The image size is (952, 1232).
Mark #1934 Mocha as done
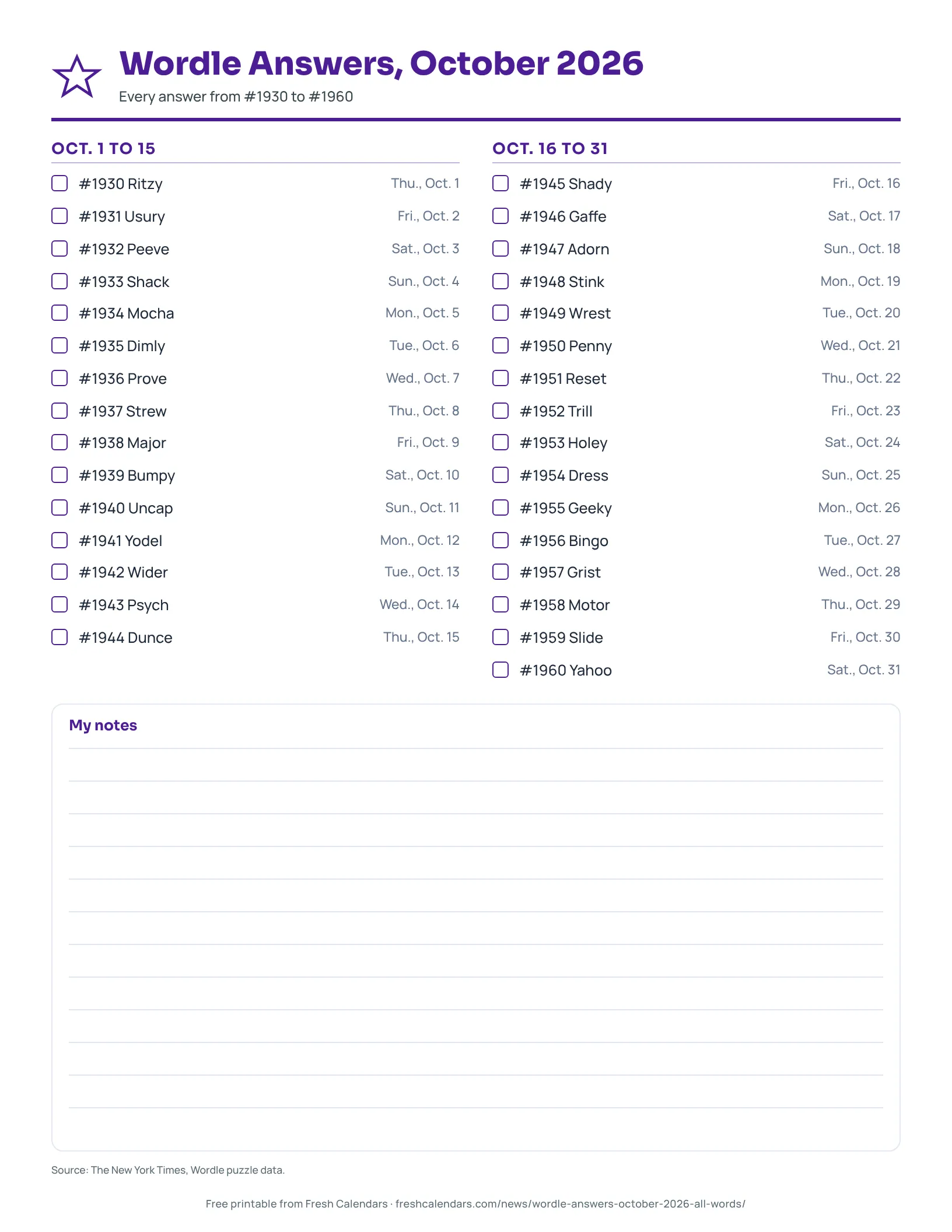coord(60,313)
